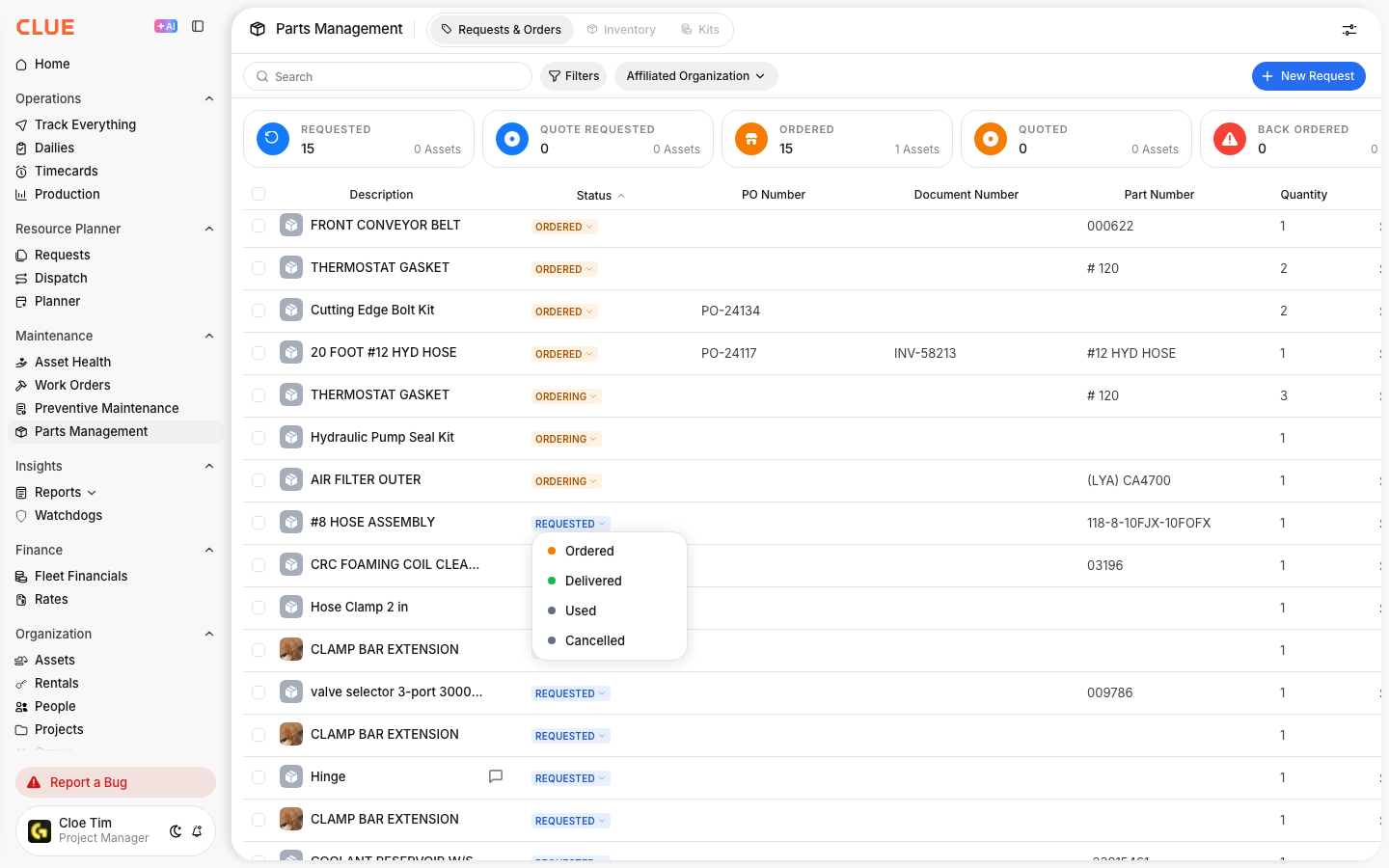The image size is (1389, 868).
Task: Open the ORDERING status dropdown for AIR FILTER OUTER
Action: click(x=566, y=481)
